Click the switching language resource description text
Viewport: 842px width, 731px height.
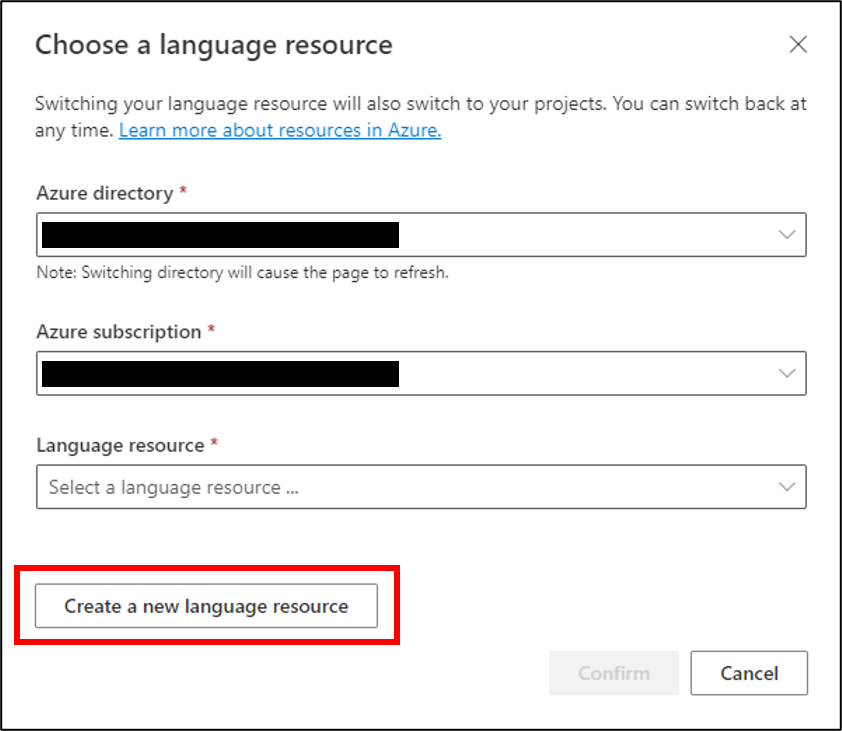420,117
